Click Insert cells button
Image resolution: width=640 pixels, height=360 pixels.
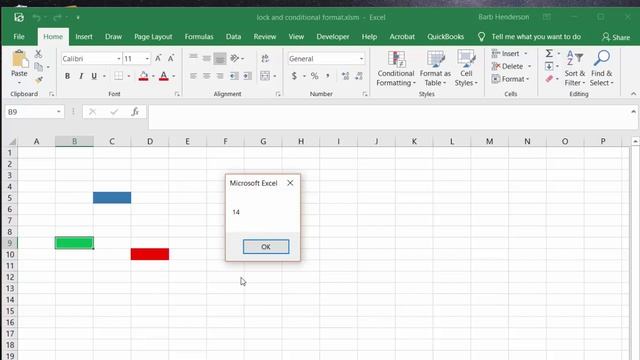click(506, 53)
